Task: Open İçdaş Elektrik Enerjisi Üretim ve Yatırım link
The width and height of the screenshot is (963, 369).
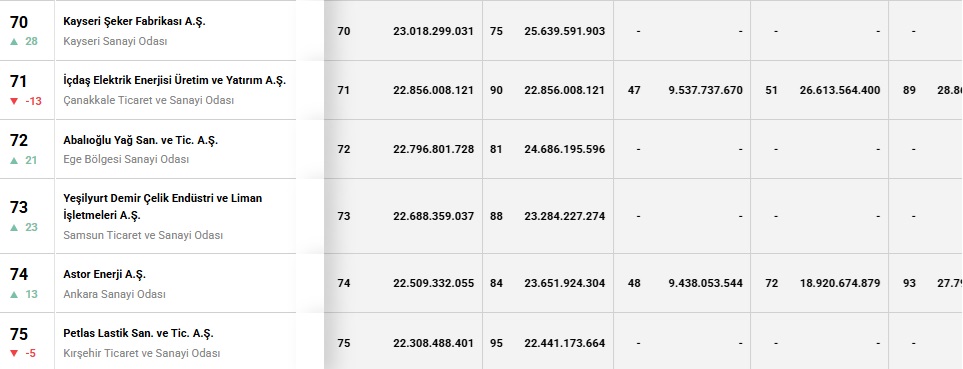Action: click(174, 80)
